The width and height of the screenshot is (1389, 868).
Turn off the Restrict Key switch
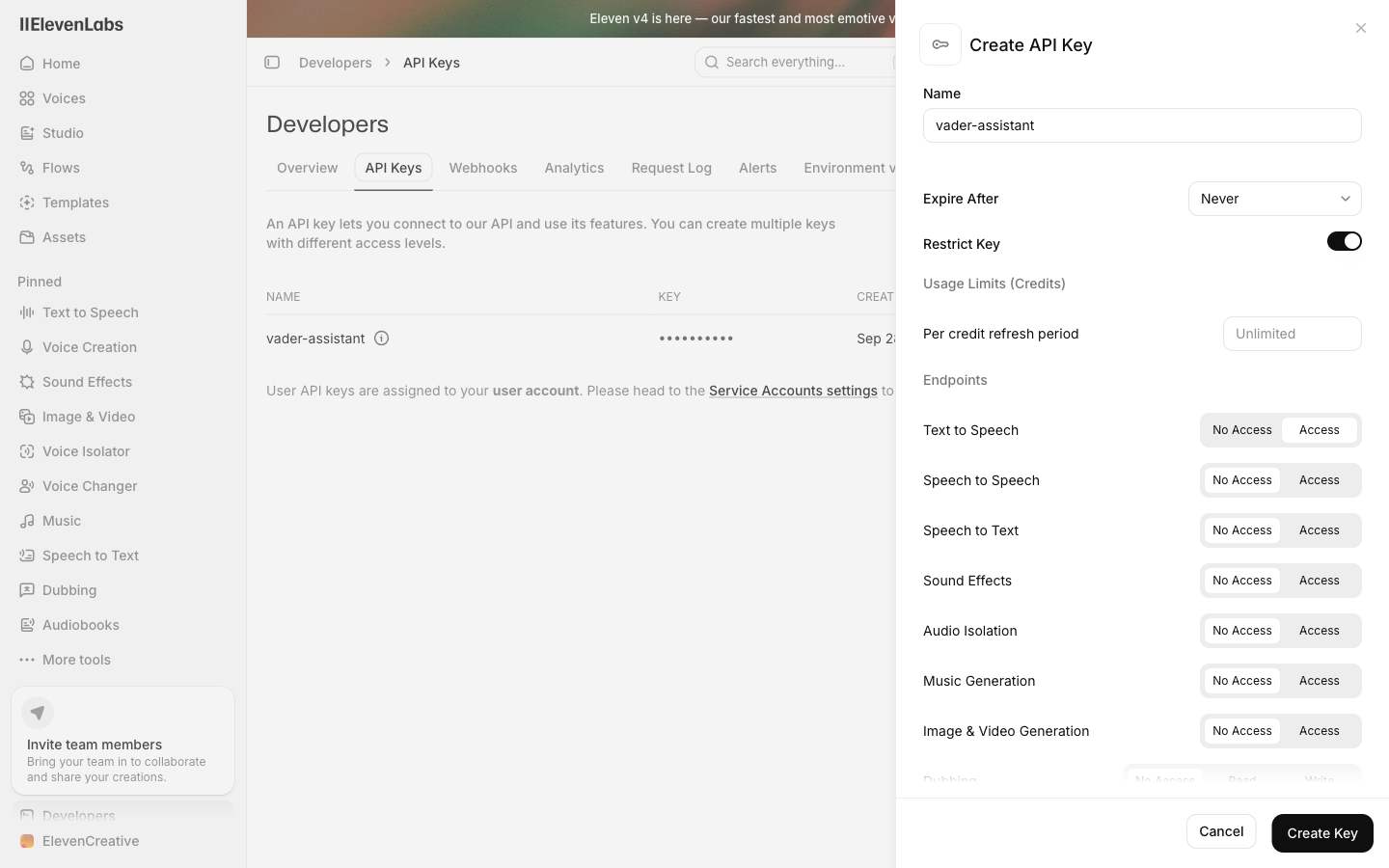(x=1344, y=241)
